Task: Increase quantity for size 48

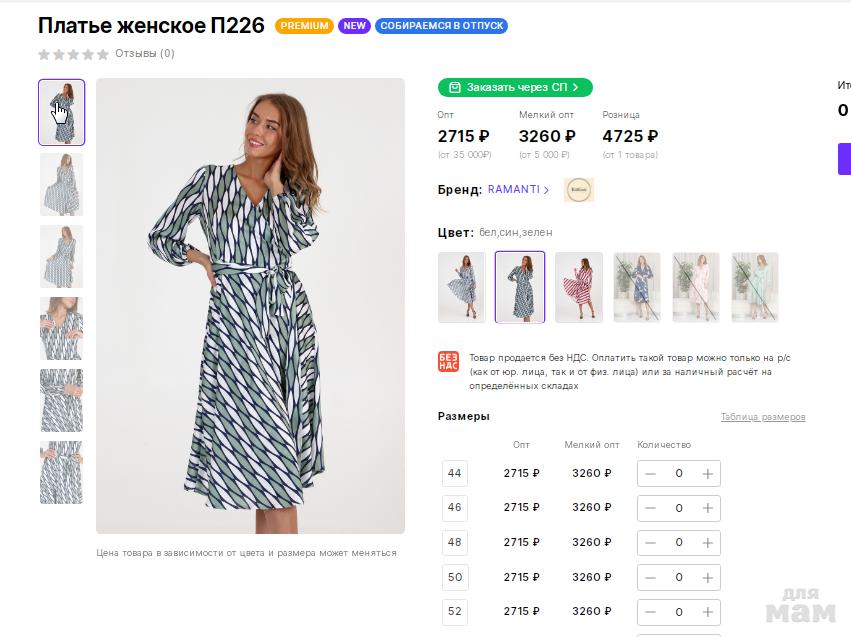Action: coord(707,542)
